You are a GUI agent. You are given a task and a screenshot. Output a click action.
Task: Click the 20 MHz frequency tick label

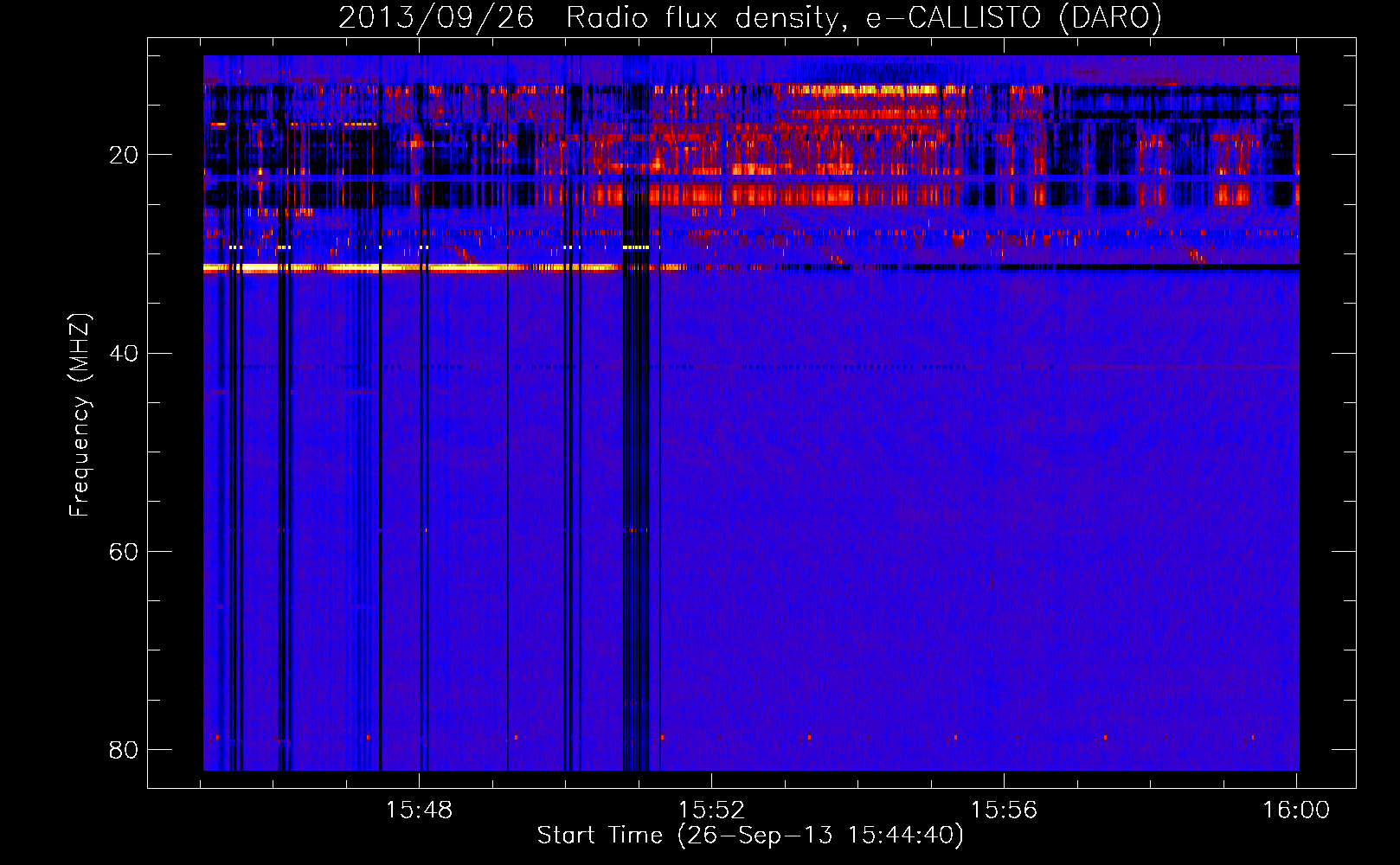(124, 156)
